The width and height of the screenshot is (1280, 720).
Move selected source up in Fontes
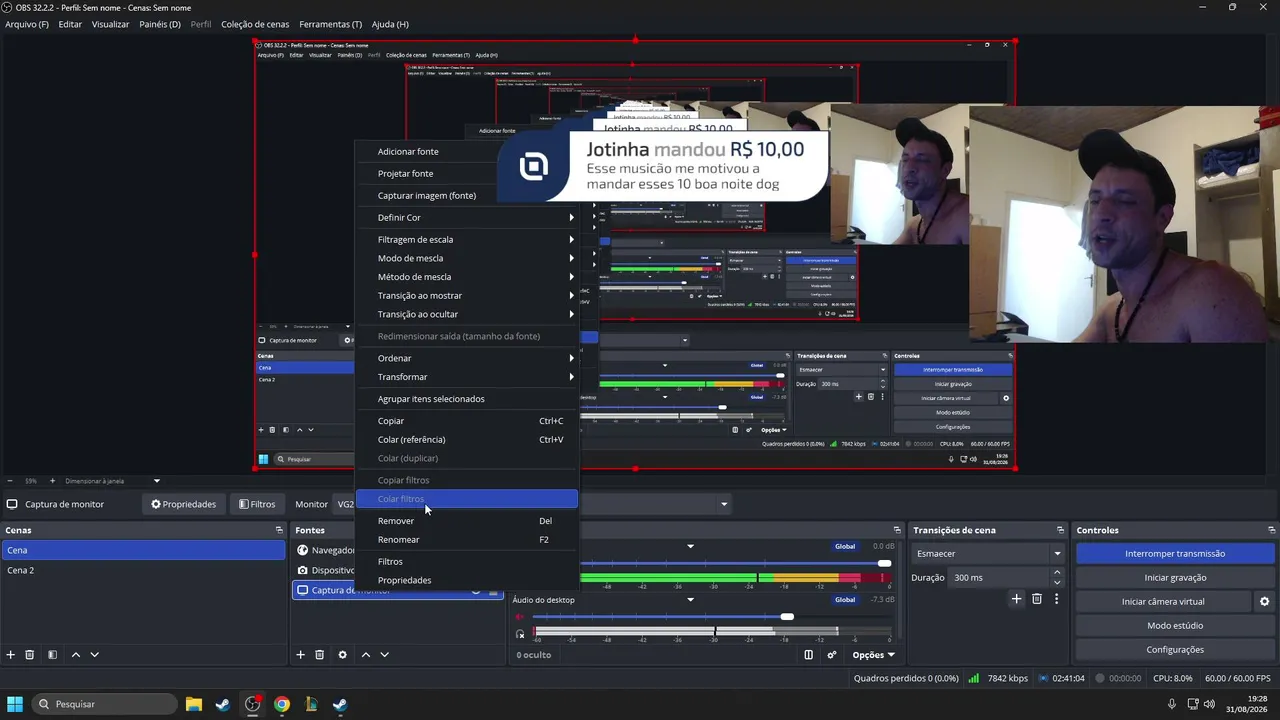coord(366,655)
